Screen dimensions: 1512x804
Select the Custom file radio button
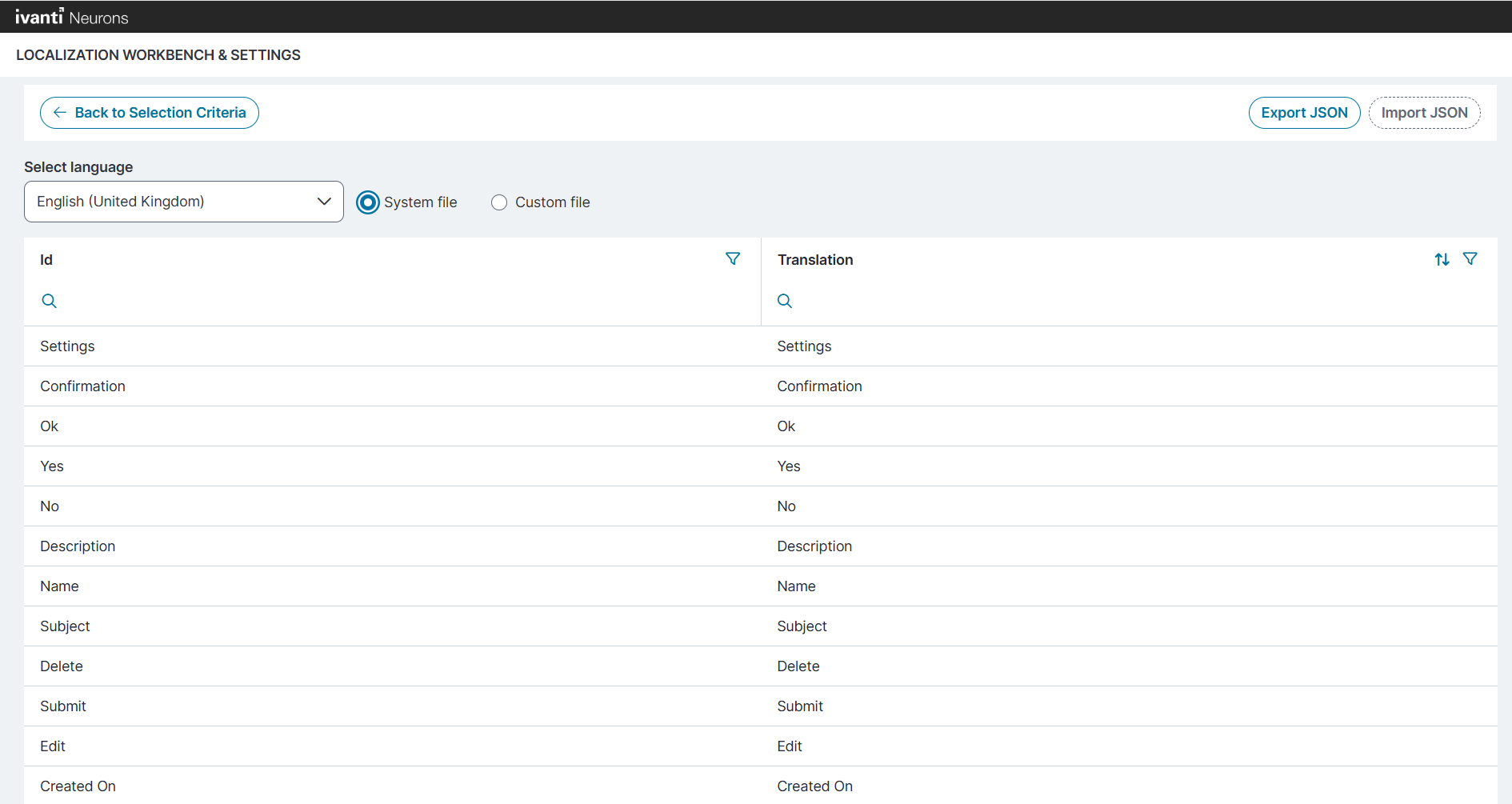(x=499, y=202)
